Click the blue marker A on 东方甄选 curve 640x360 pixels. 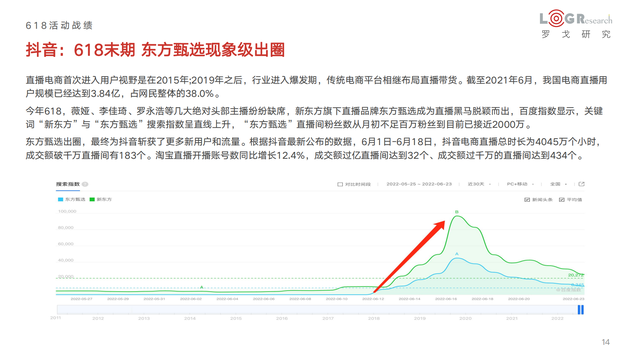(x=457, y=254)
